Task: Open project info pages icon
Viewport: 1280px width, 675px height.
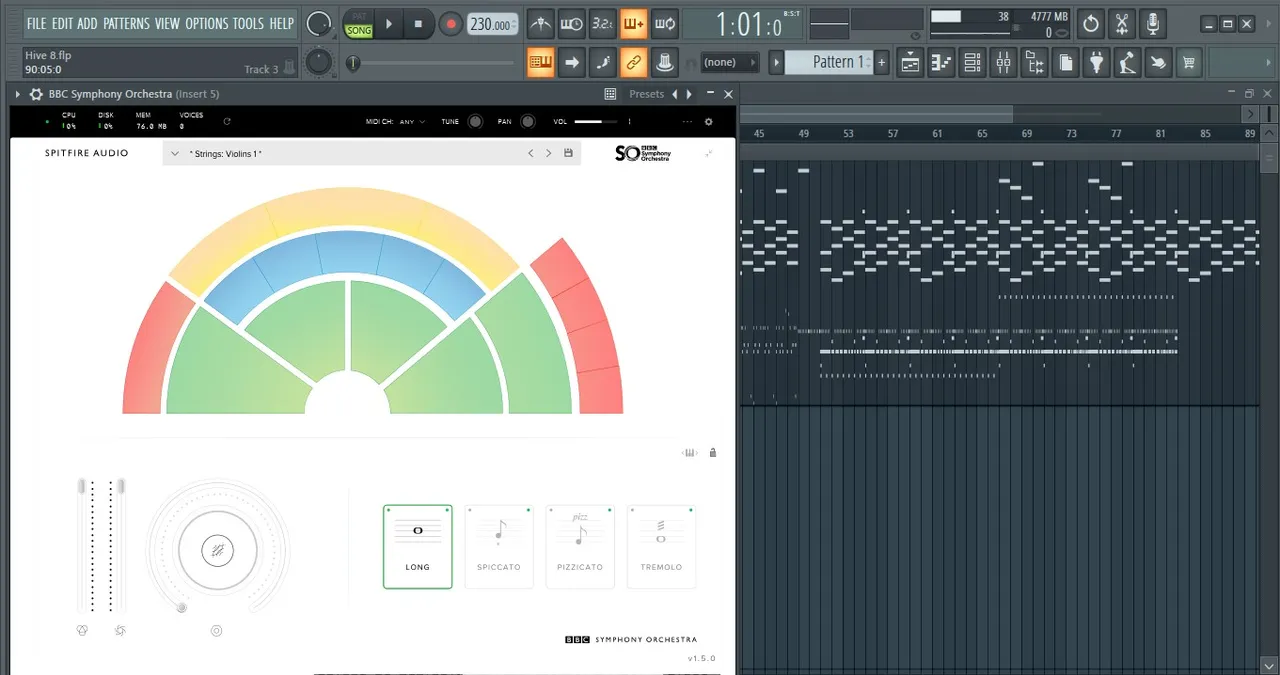Action: point(1066,62)
